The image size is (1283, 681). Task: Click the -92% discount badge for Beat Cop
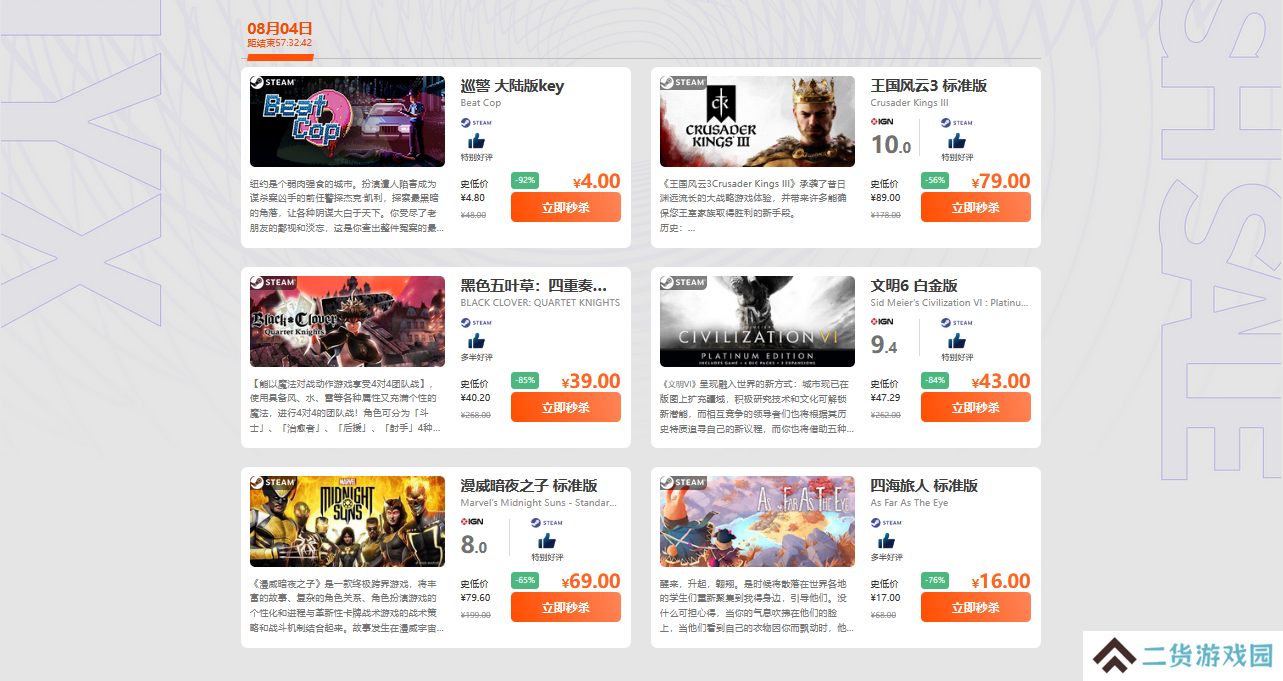(525, 180)
